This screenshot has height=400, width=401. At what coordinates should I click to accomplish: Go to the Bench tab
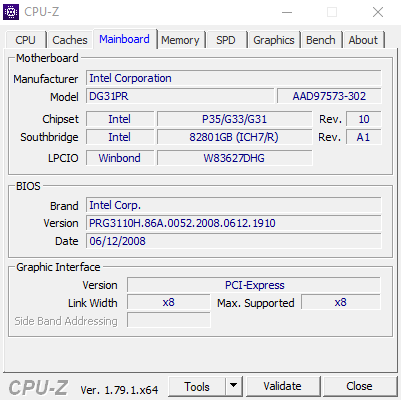(321, 40)
